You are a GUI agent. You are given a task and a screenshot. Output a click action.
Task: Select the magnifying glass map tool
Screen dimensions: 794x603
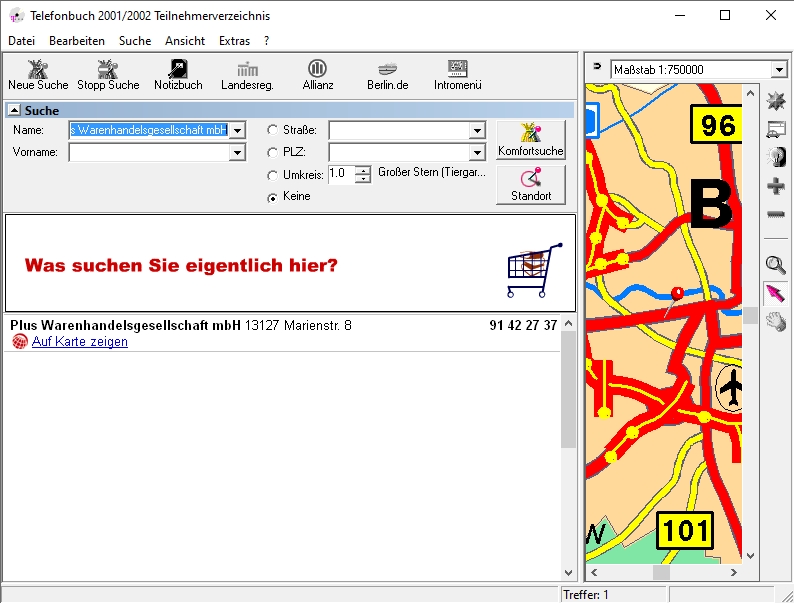coord(775,265)
